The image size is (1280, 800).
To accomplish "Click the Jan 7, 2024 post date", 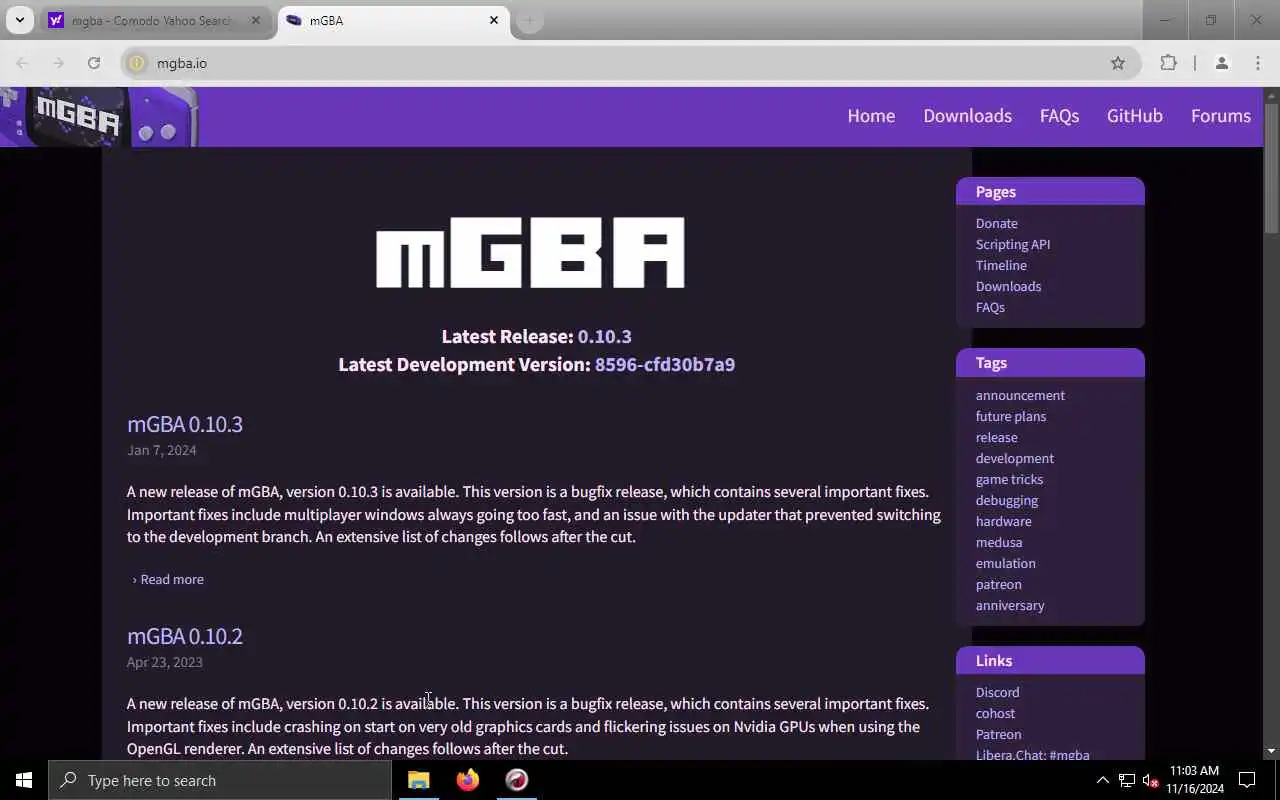I will pyautogui.click(x=161, y=450).
